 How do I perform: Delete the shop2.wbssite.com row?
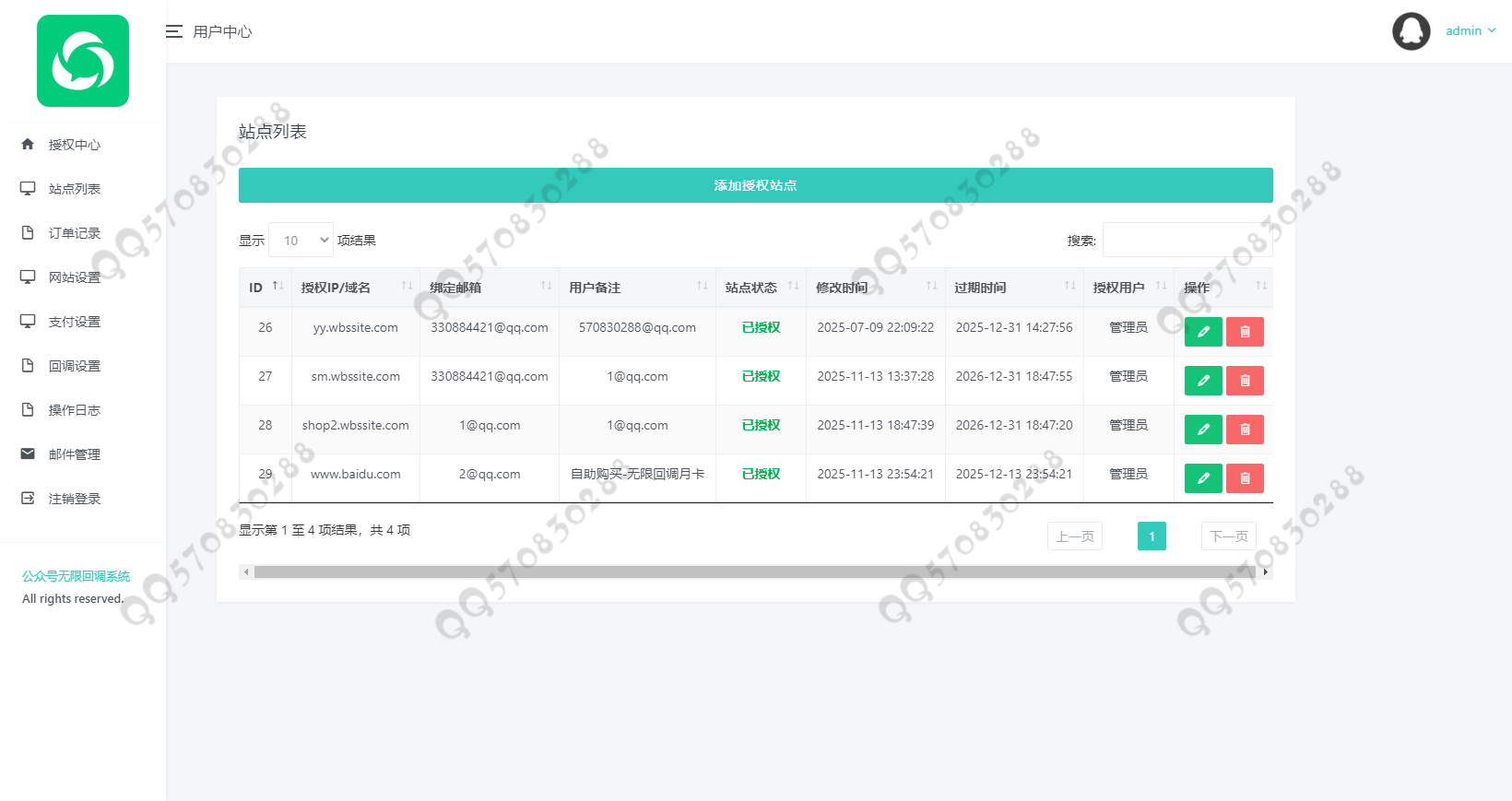1245,430
